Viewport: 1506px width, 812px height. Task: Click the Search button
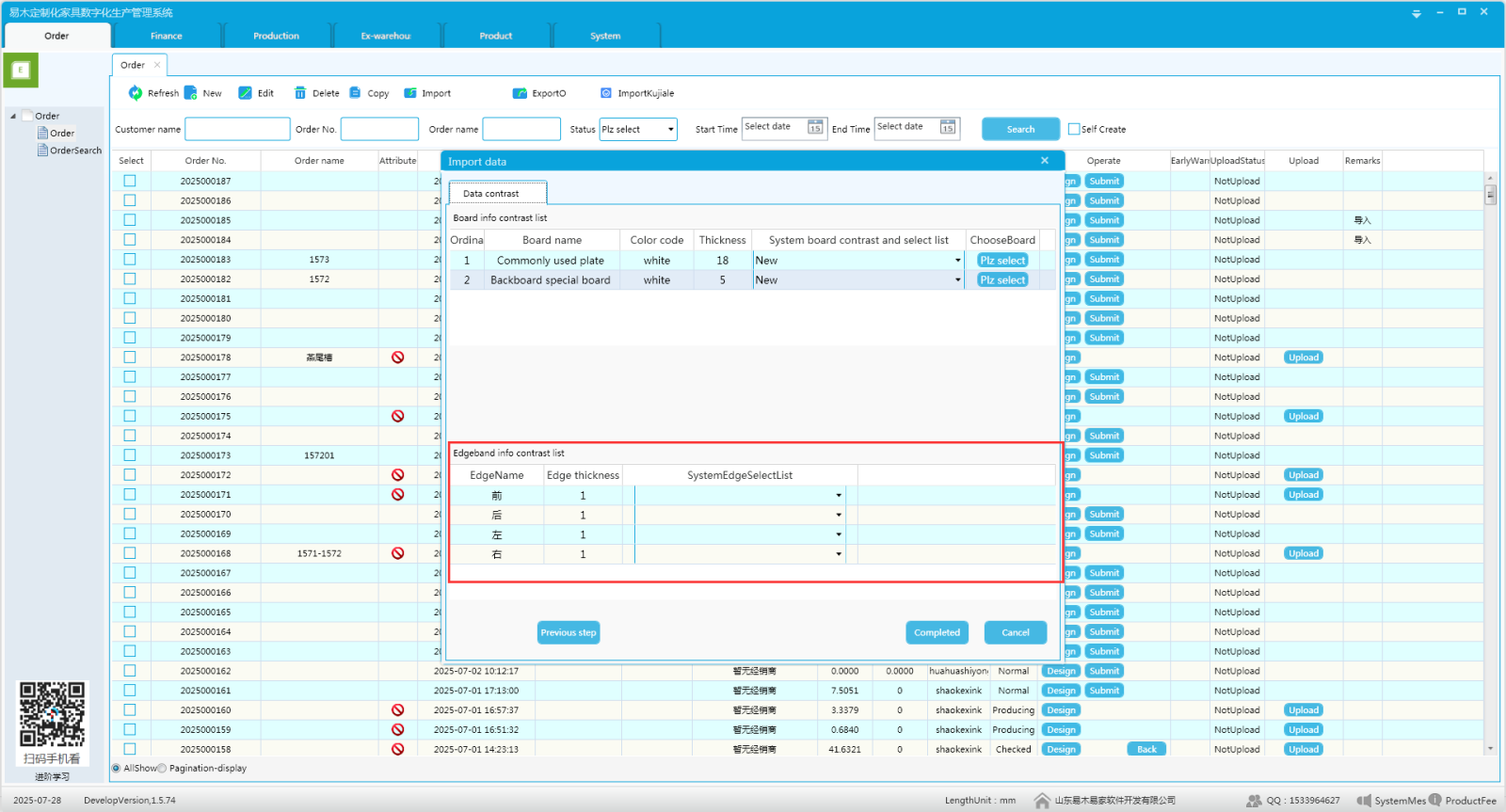click(1020, 129)
